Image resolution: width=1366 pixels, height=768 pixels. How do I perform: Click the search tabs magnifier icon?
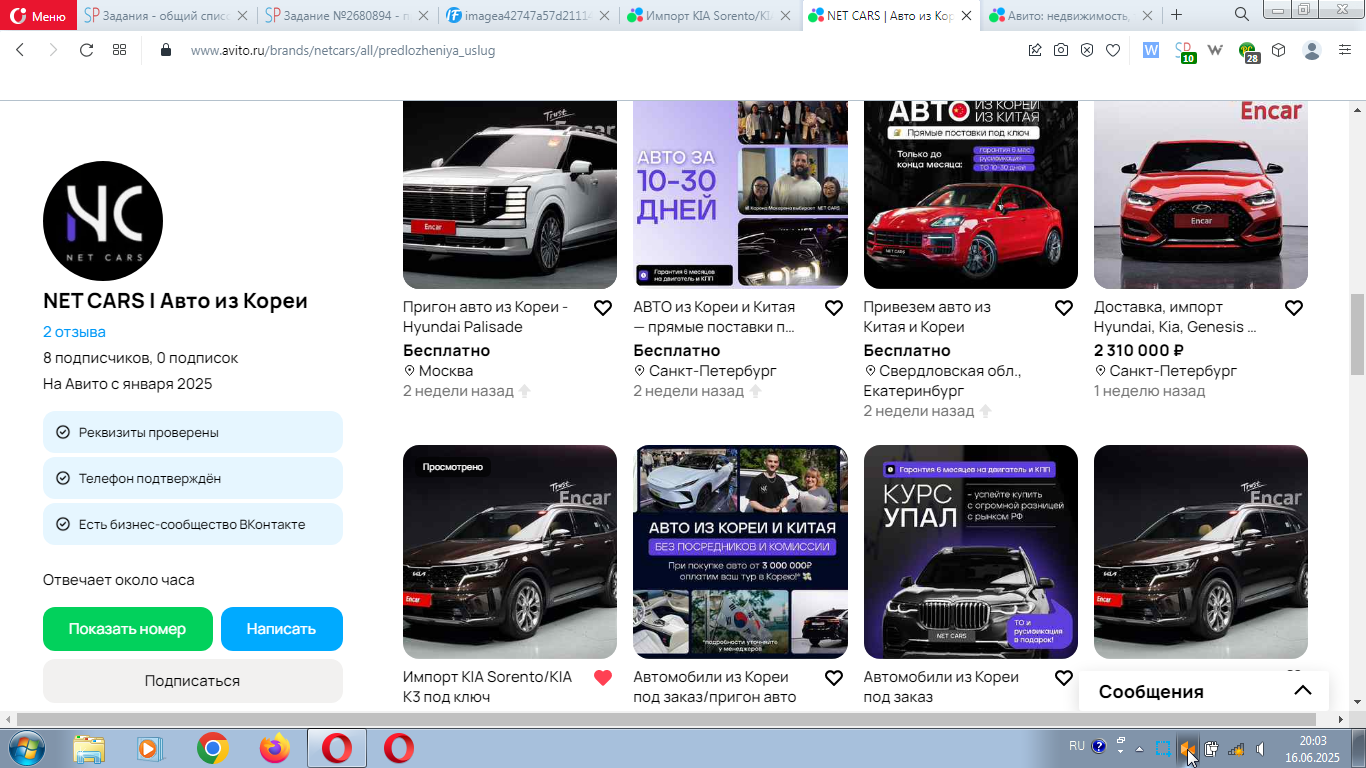click(1241, 14)
